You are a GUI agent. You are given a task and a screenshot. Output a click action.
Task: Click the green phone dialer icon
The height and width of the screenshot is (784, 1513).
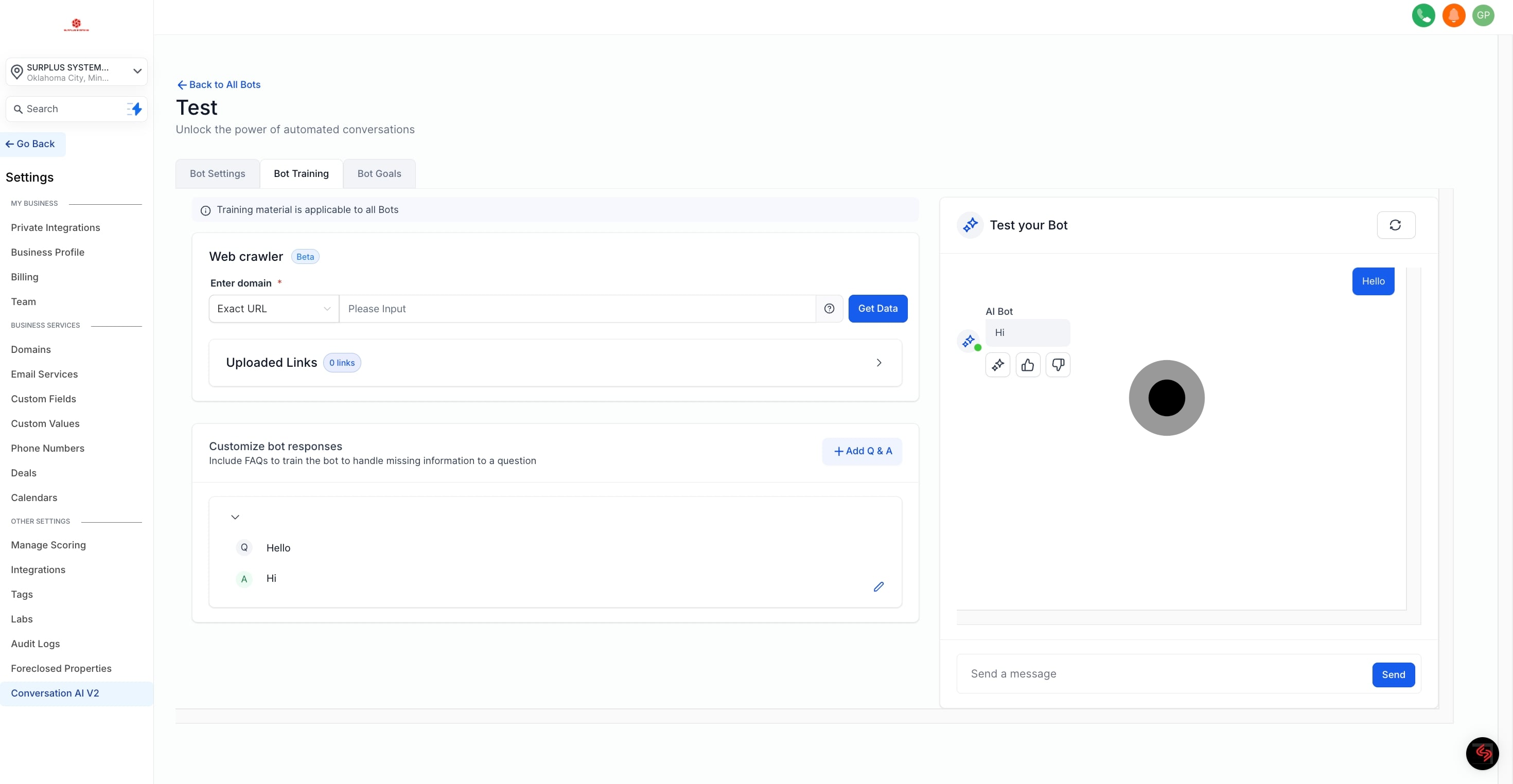(1423, 15)
